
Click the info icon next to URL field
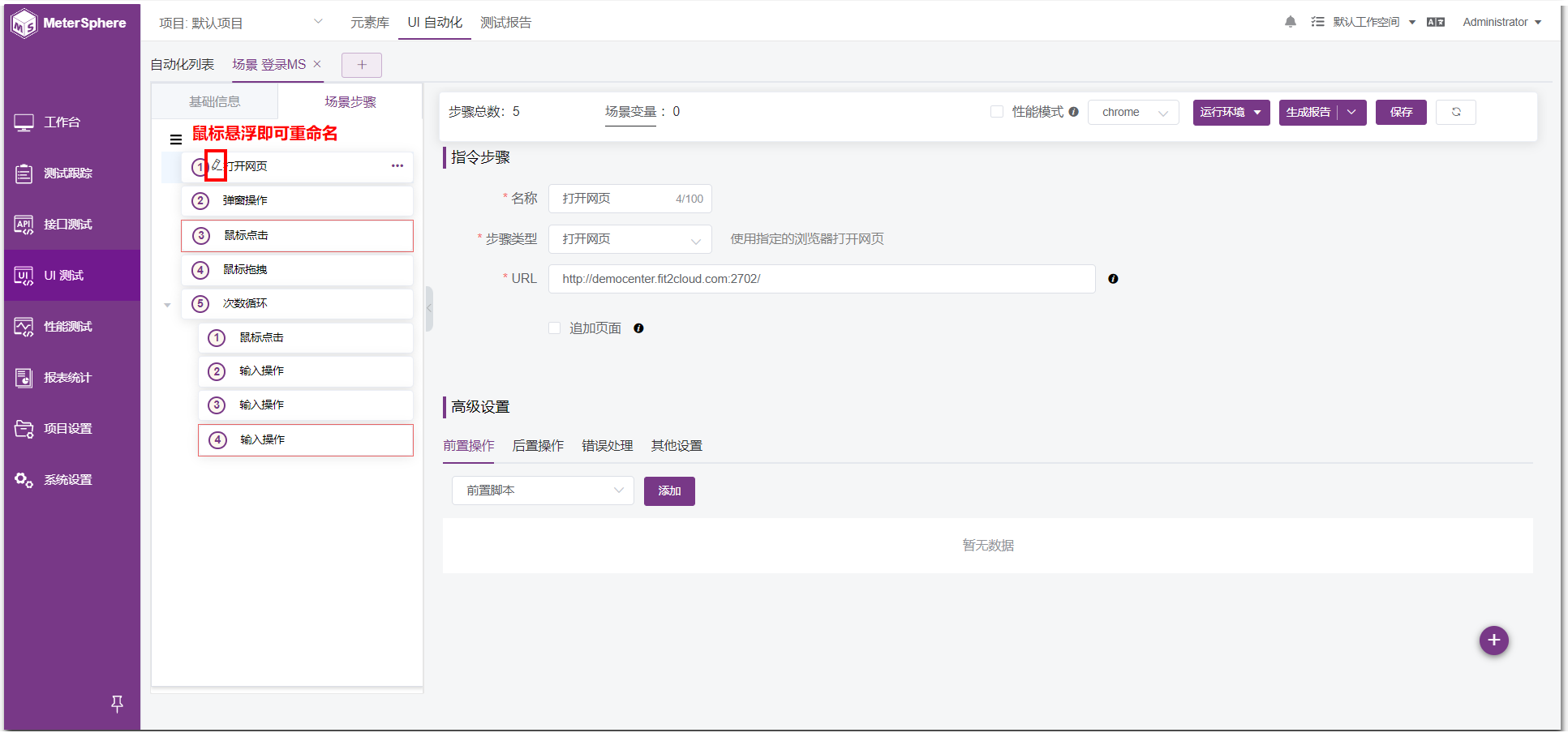[1113, 279]
